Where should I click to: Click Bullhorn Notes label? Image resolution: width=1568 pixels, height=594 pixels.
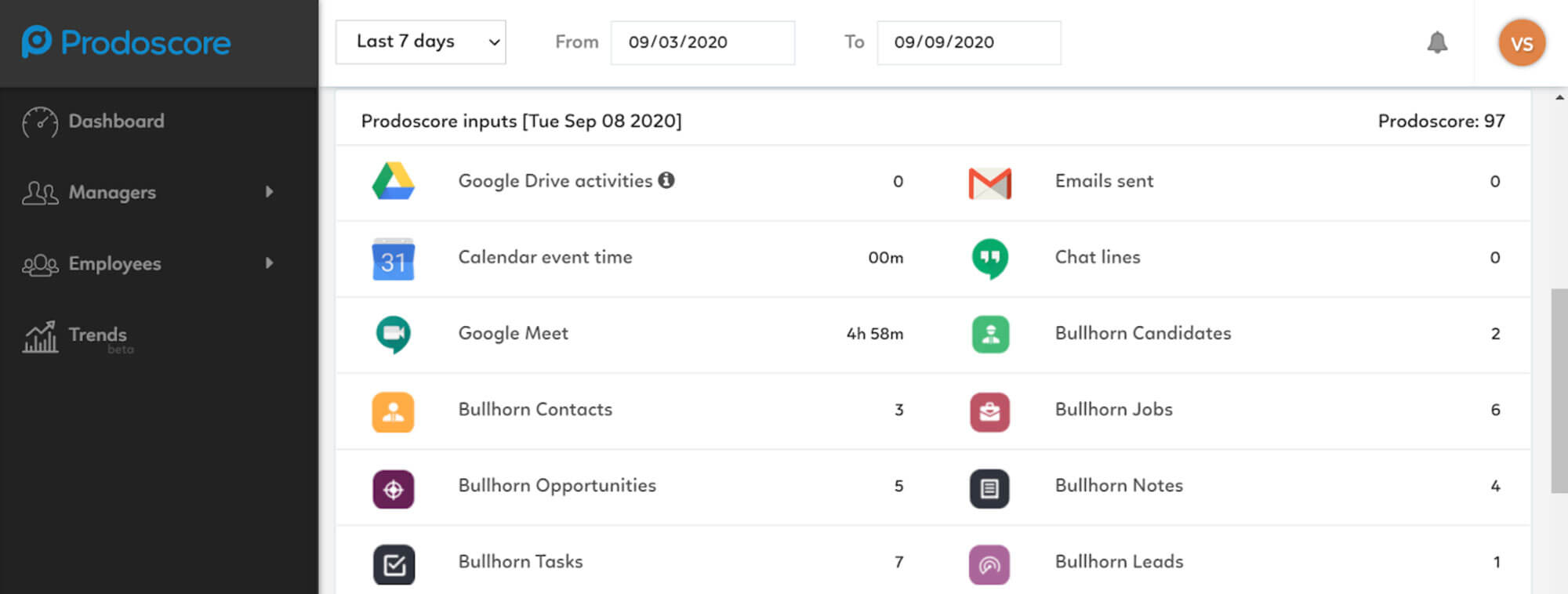click(x=1119, y=484)
